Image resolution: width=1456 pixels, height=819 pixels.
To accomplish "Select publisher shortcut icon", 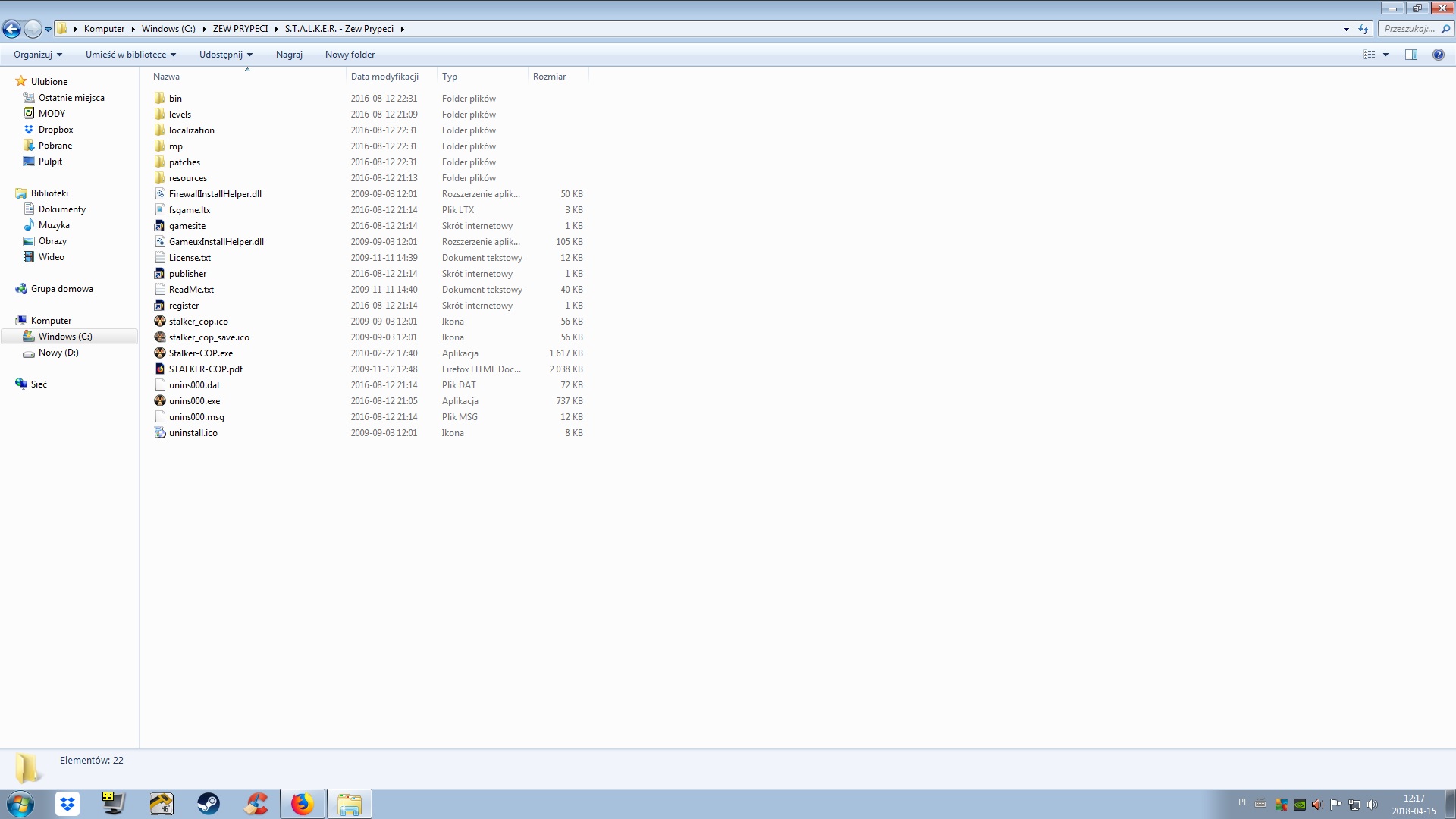I will click(x=159, y=274).
